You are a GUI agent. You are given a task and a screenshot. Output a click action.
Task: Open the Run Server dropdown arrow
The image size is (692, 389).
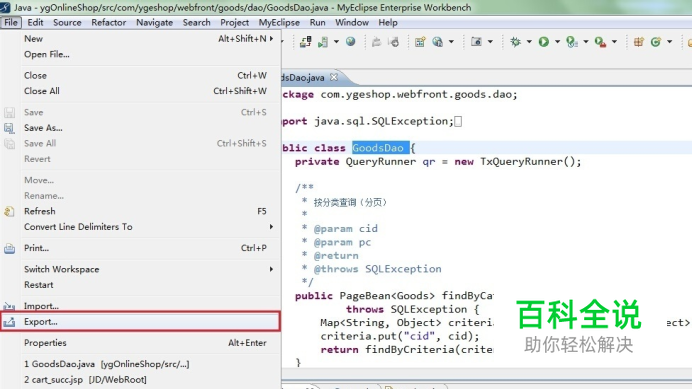click(336, 42)
